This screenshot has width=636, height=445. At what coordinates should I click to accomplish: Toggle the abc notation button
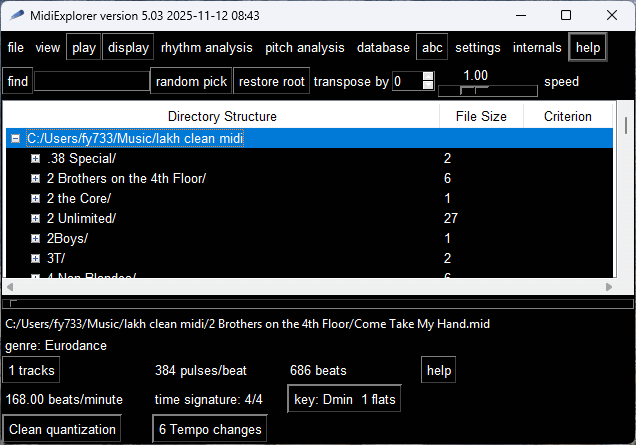[x=432, y=47]
